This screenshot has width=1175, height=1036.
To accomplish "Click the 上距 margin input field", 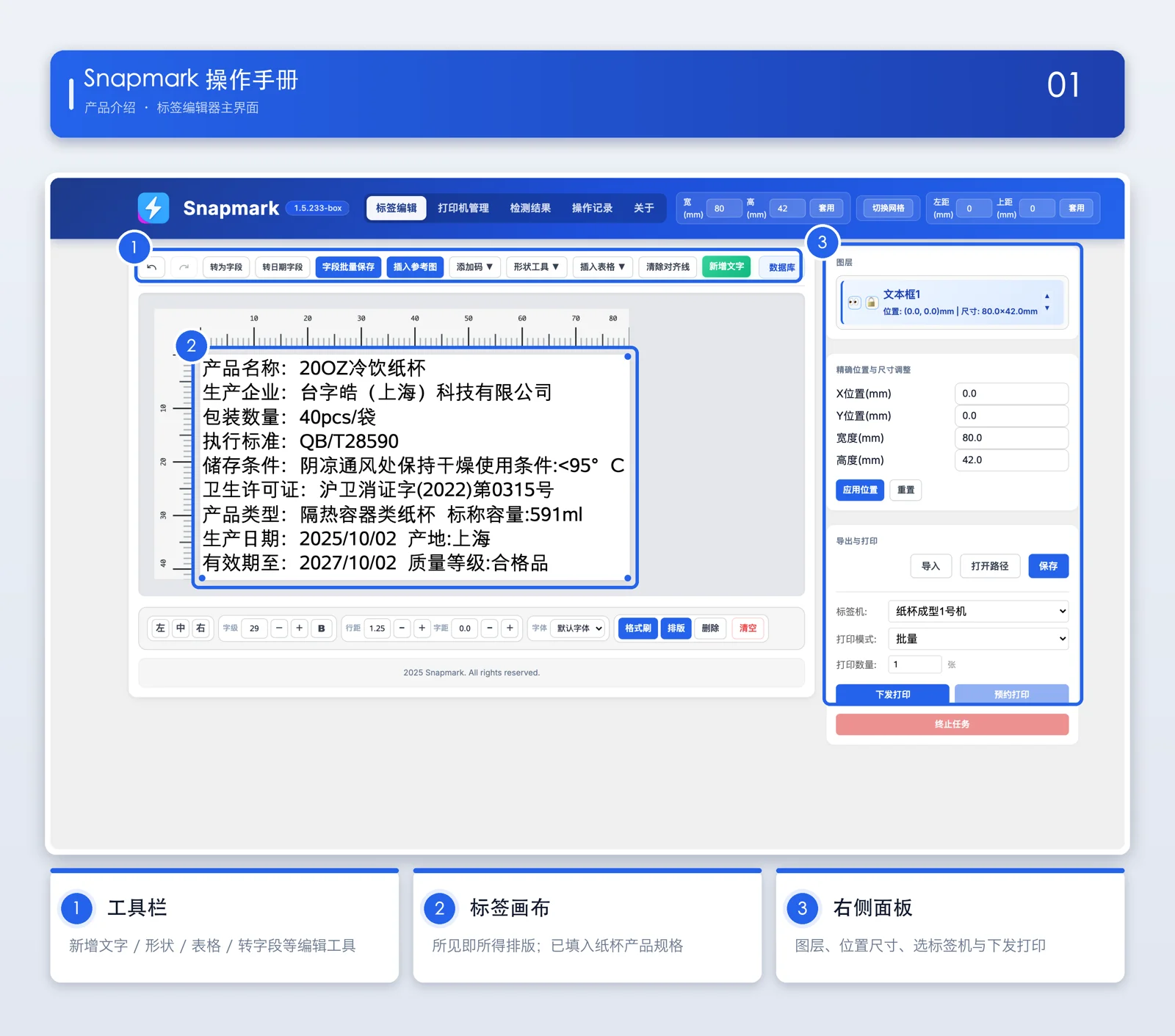I will [x=1037, y=209].
